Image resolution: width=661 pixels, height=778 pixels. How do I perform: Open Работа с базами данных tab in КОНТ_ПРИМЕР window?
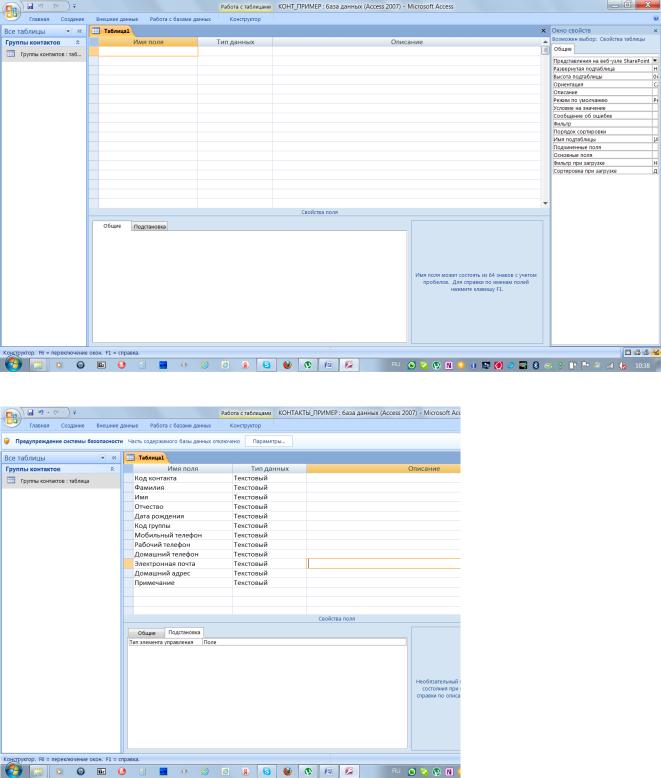coord(180,19)
